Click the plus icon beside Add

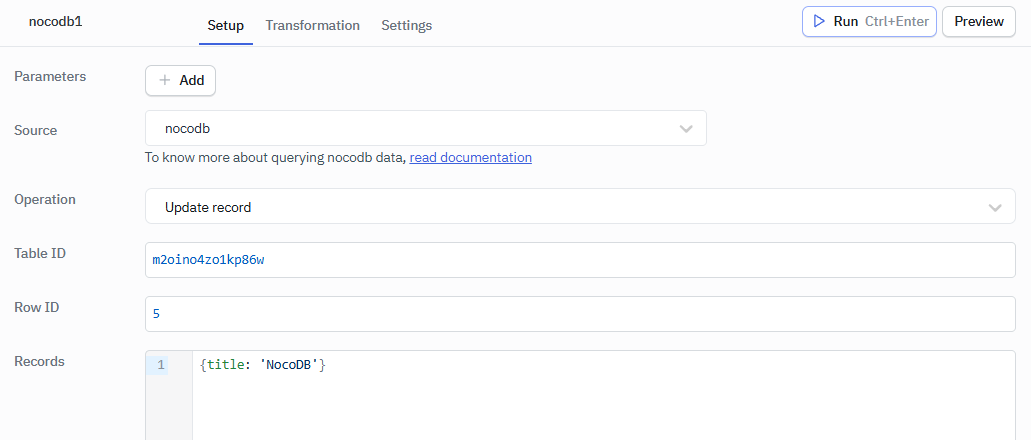tap(165, 81)
